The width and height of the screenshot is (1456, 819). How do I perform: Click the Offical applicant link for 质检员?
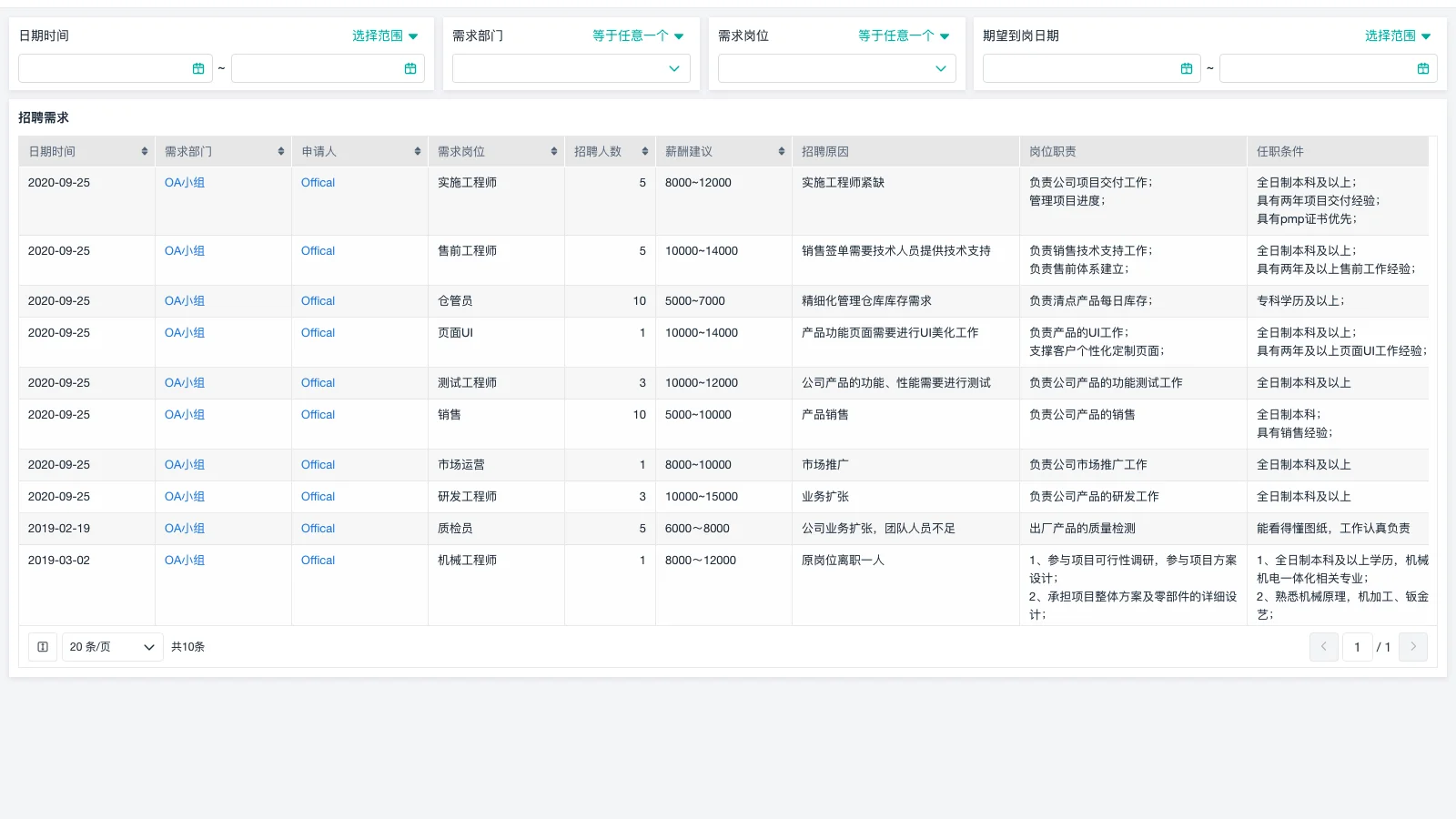(x=317, y=528)
